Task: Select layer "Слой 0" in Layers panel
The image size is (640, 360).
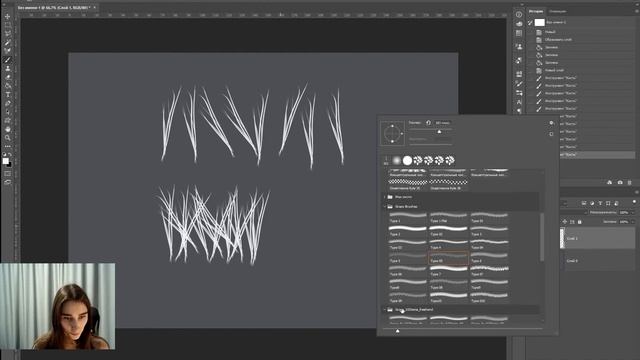Action: (597, 260)
